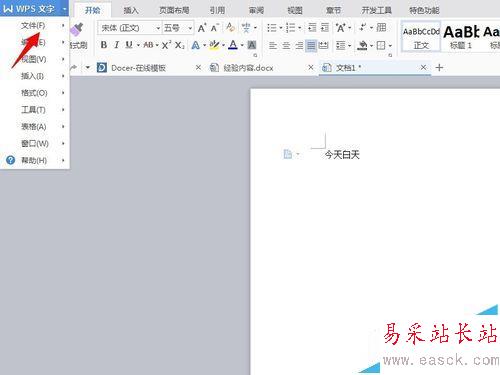500x375 pixels.
Task: Open the 表格(A) menu item
Action: [35, 127]
